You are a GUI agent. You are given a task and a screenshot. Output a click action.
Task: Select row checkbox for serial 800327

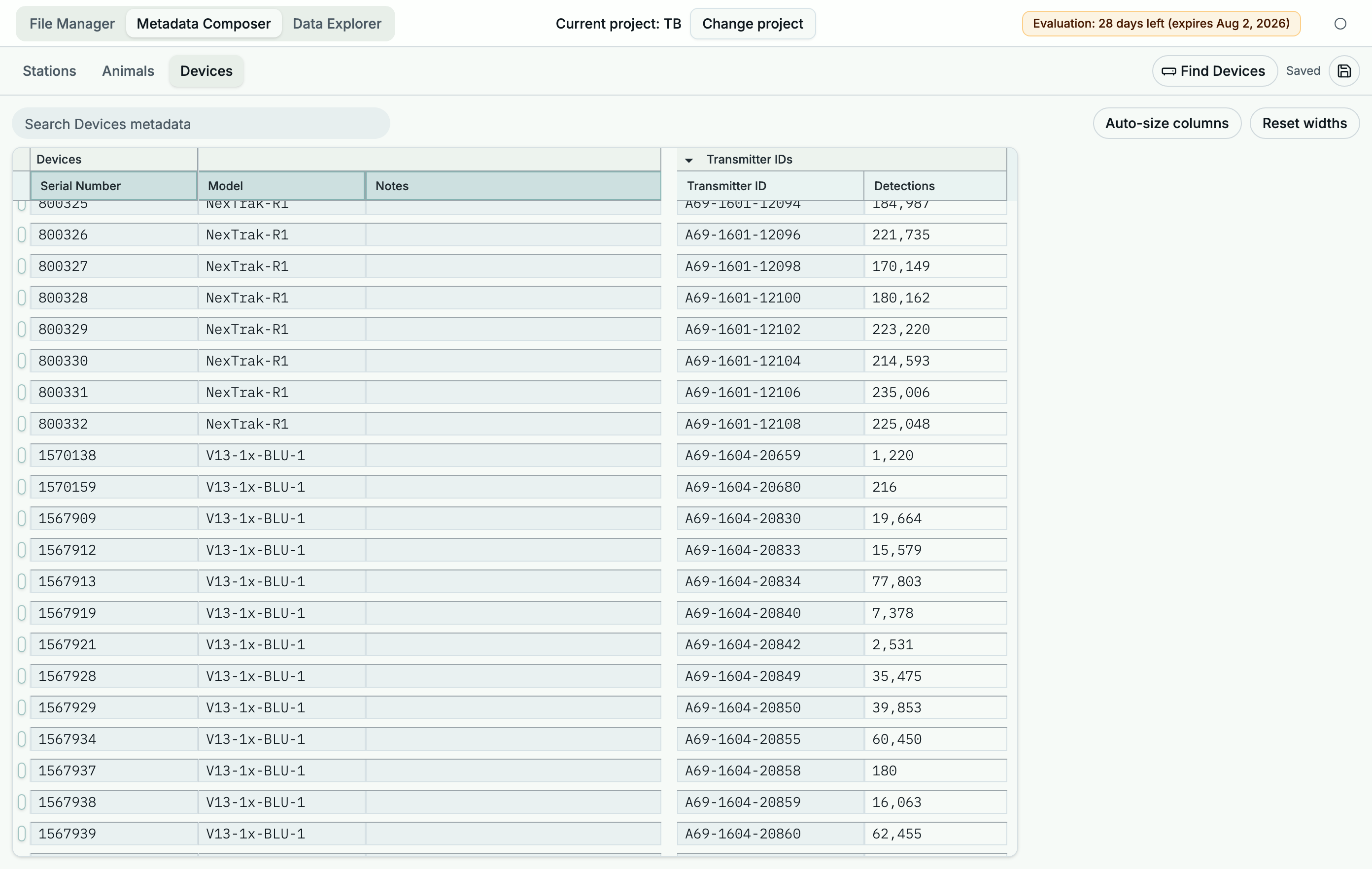(22, 266)
